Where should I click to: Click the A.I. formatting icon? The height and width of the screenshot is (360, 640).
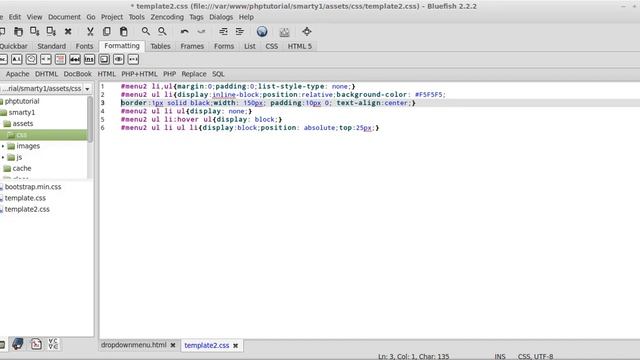pyautogui.click(x=16, y=60)
